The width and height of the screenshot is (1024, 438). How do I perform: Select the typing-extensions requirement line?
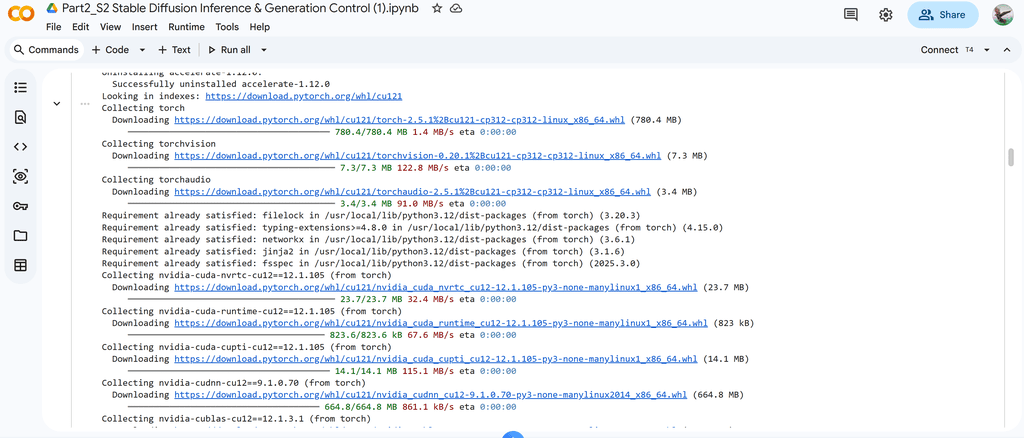point(412,227)
